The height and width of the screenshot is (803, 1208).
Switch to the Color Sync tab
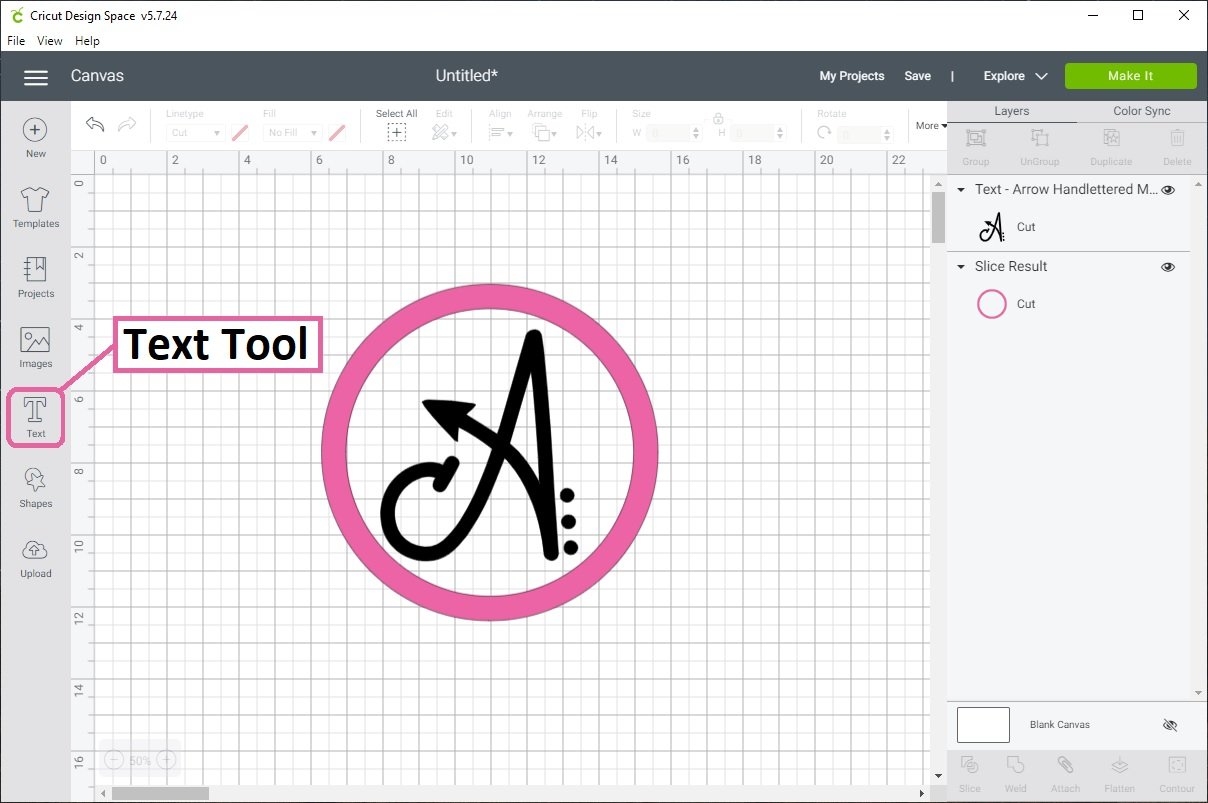(1142, 111)
